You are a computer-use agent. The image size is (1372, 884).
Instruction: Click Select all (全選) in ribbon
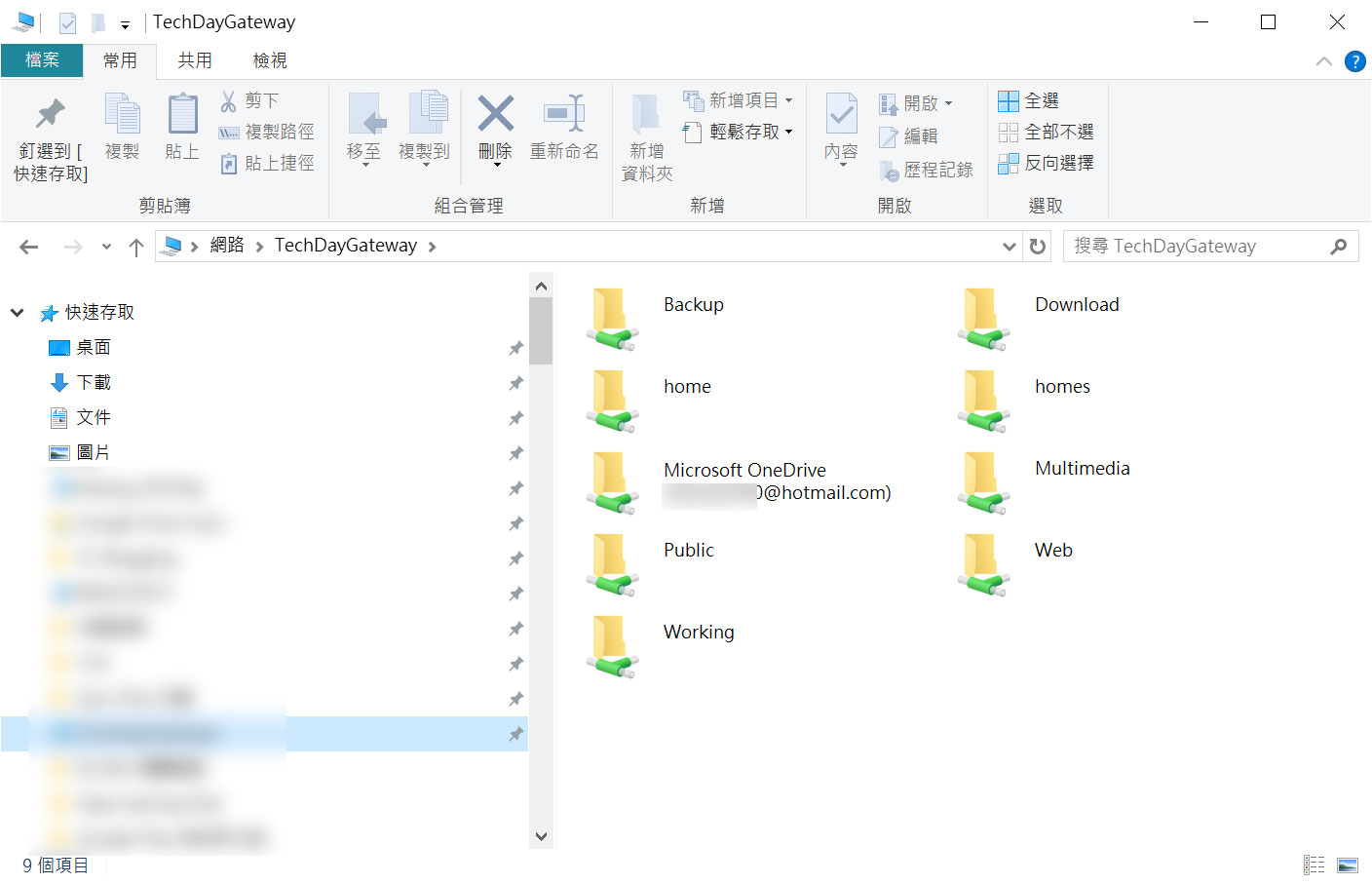[x=1029, y=100]
